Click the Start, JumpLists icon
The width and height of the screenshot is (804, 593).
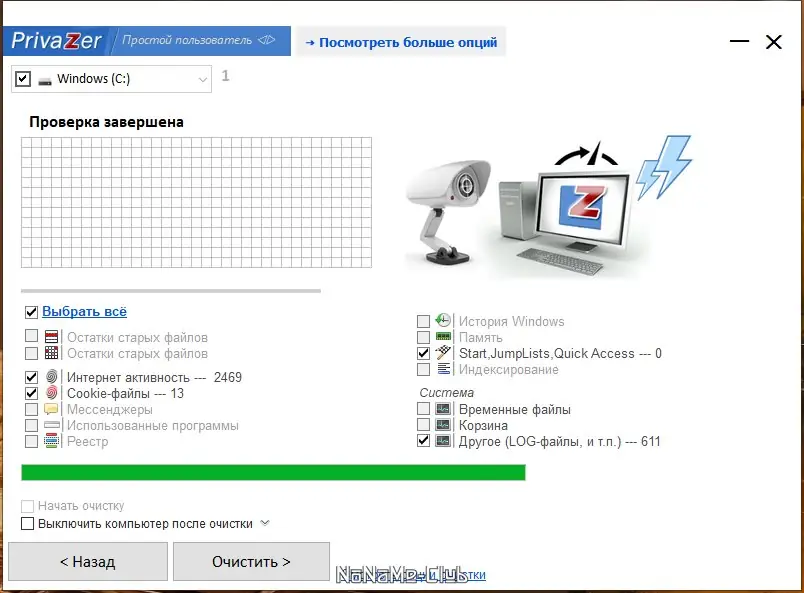(443, 353)
